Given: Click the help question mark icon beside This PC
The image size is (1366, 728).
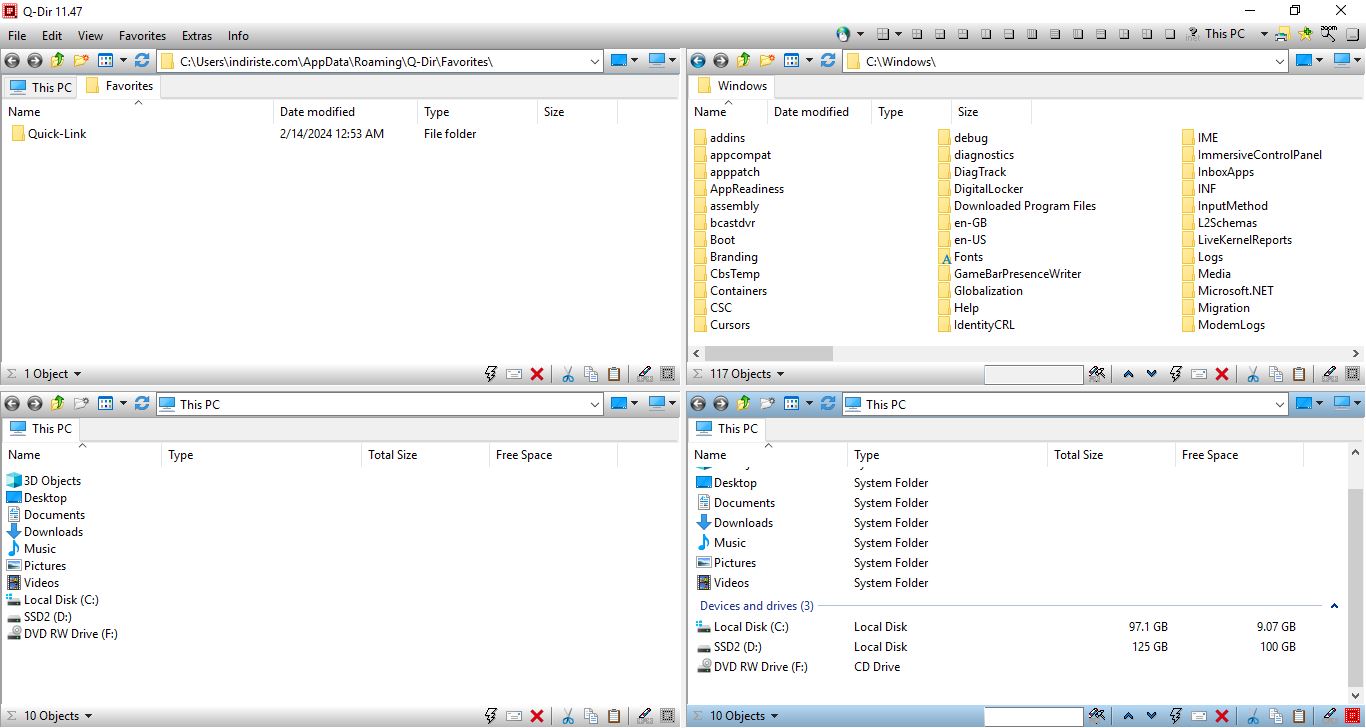Looking at the screenshot, I should click(x=1193, y=34).
